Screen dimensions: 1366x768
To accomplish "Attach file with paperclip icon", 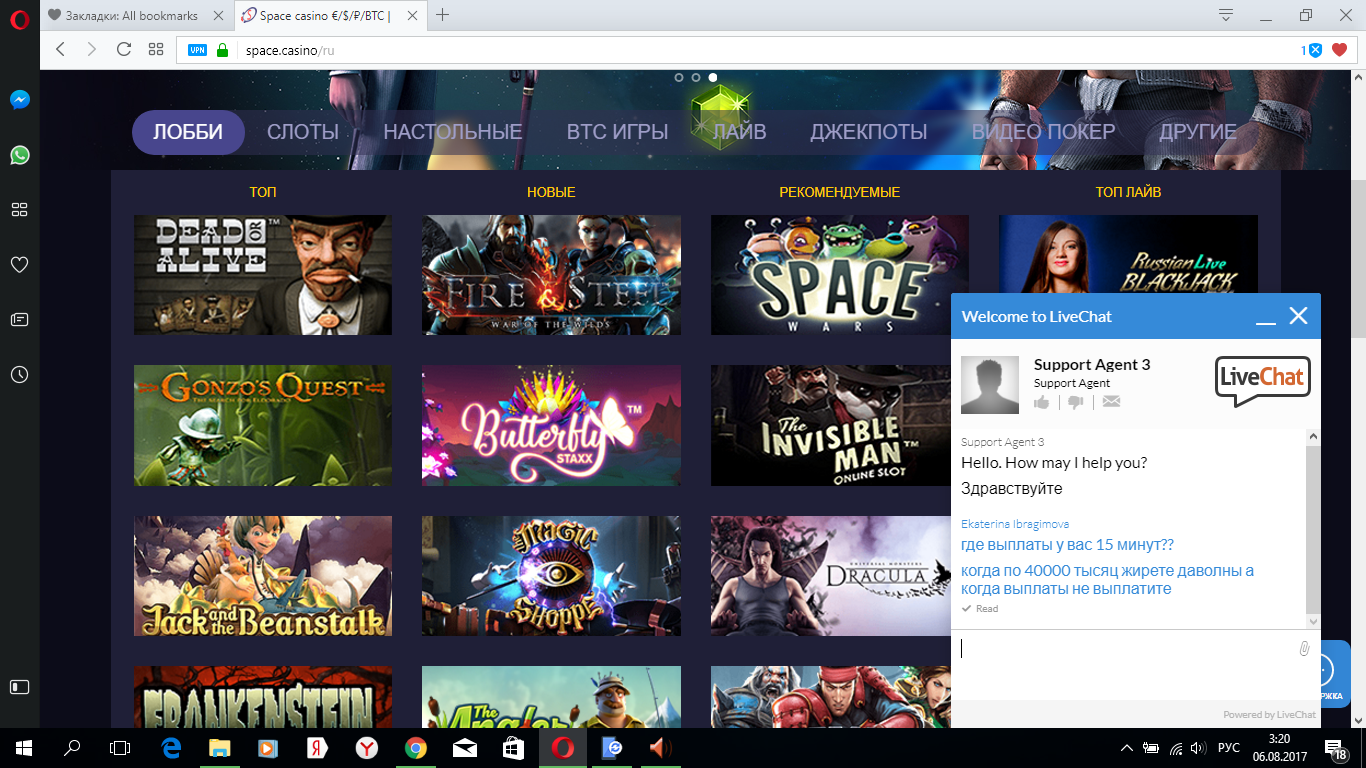I will coord(1304,649).
